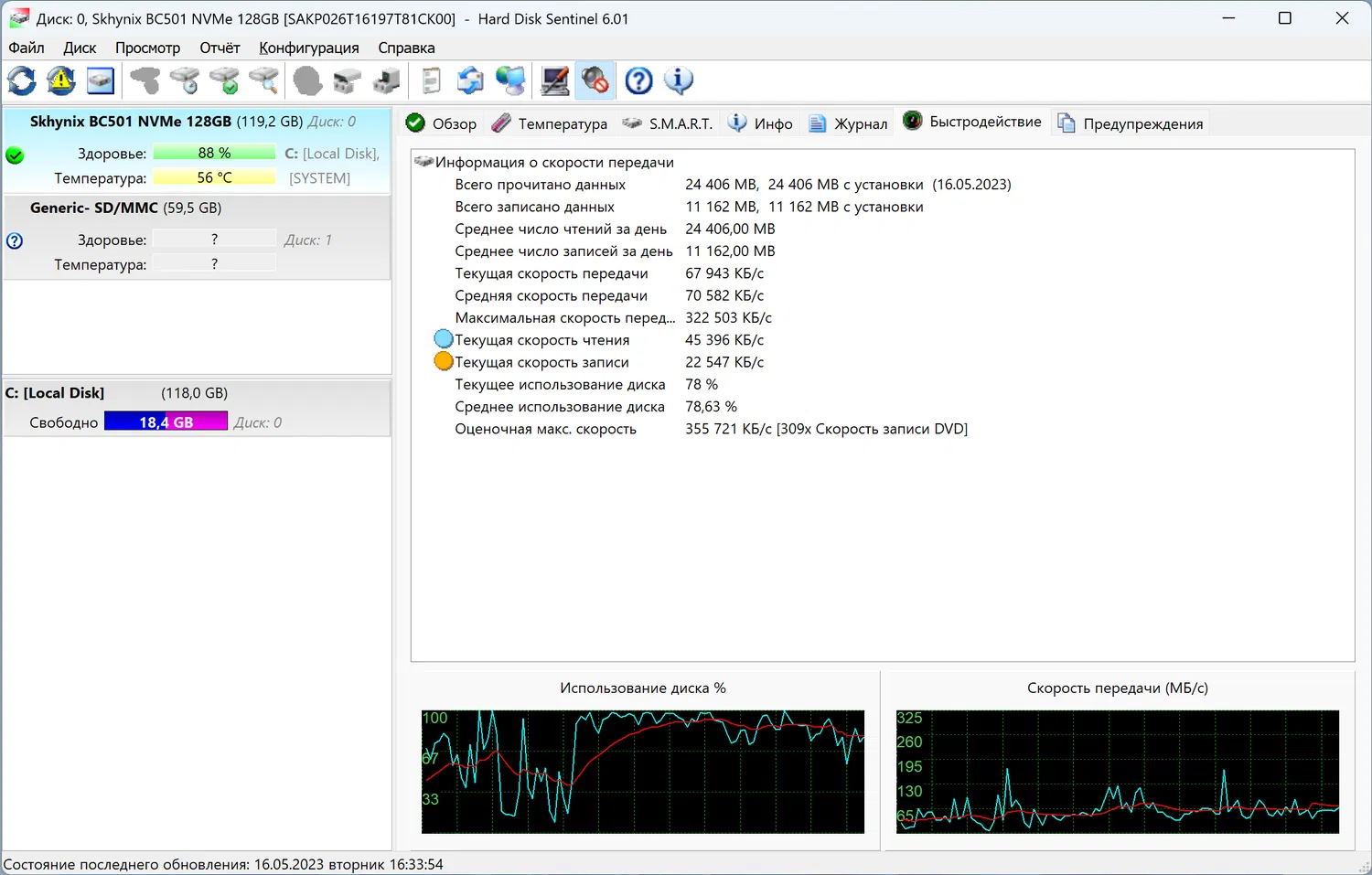This screenshot has width=1372, height=875.
Task: Click the report document toolbar icon
Action: click(x=431, y=81)
